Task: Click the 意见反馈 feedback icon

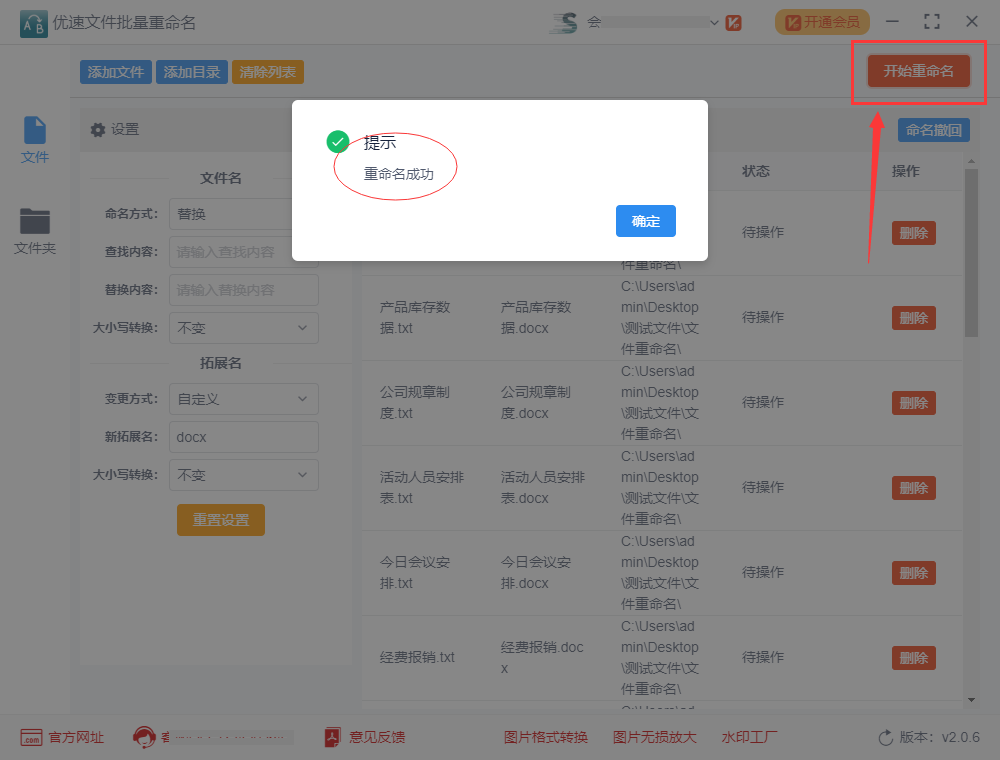Action: click(x=333, y=738)
